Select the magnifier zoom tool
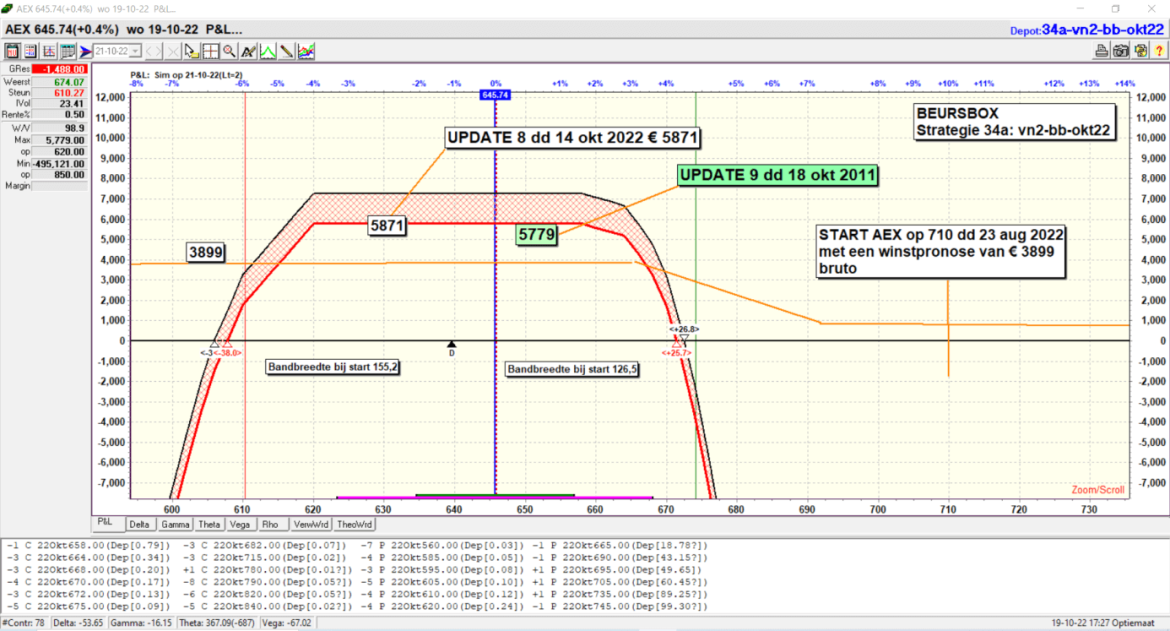The height and width of the screenshot is (631, 1170). pos(229,51)
